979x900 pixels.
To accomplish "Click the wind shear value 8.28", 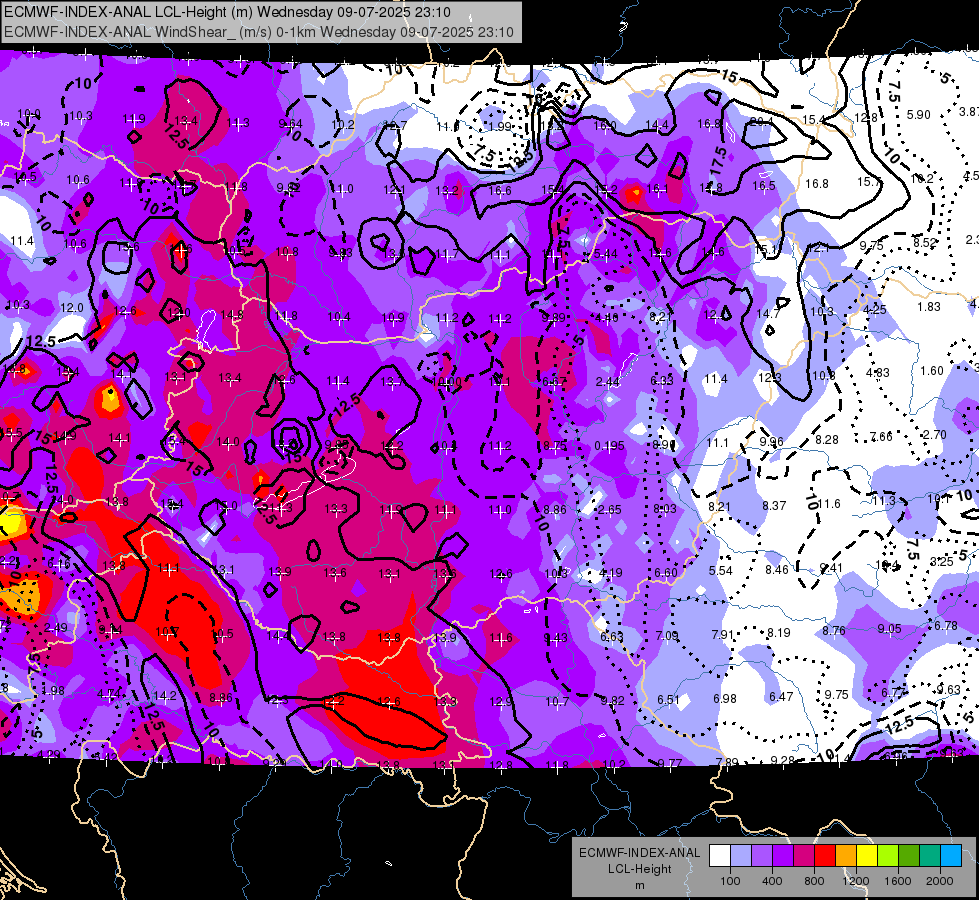I will [827, 440].
